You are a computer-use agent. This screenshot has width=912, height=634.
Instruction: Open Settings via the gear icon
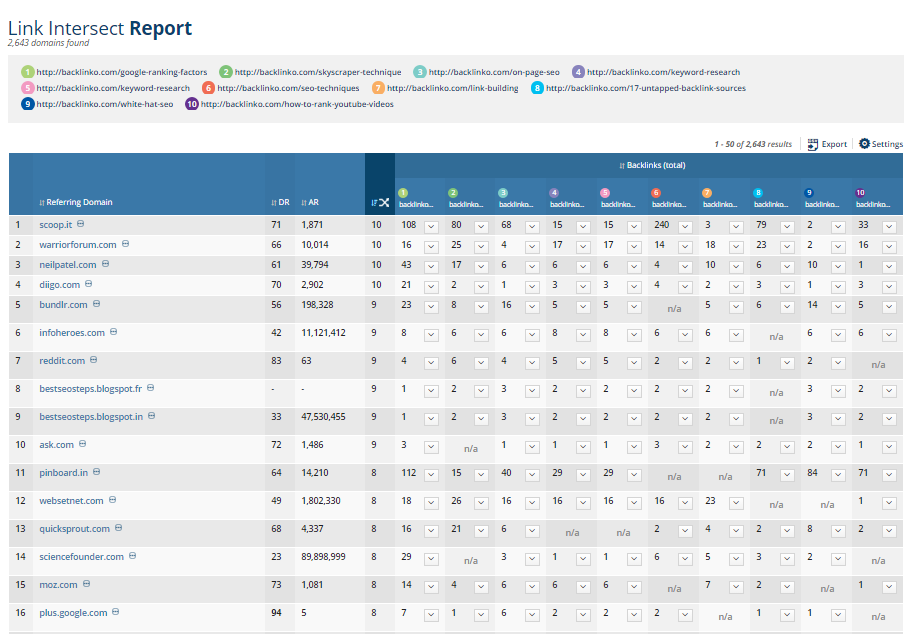point(865,144)
